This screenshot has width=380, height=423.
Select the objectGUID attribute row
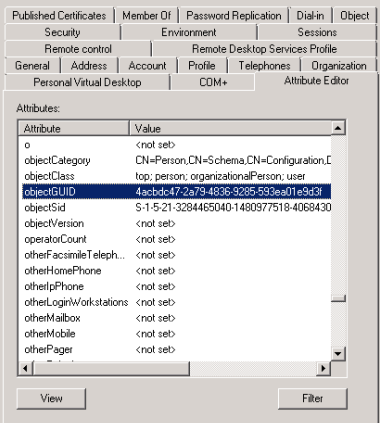click(177, 192)
